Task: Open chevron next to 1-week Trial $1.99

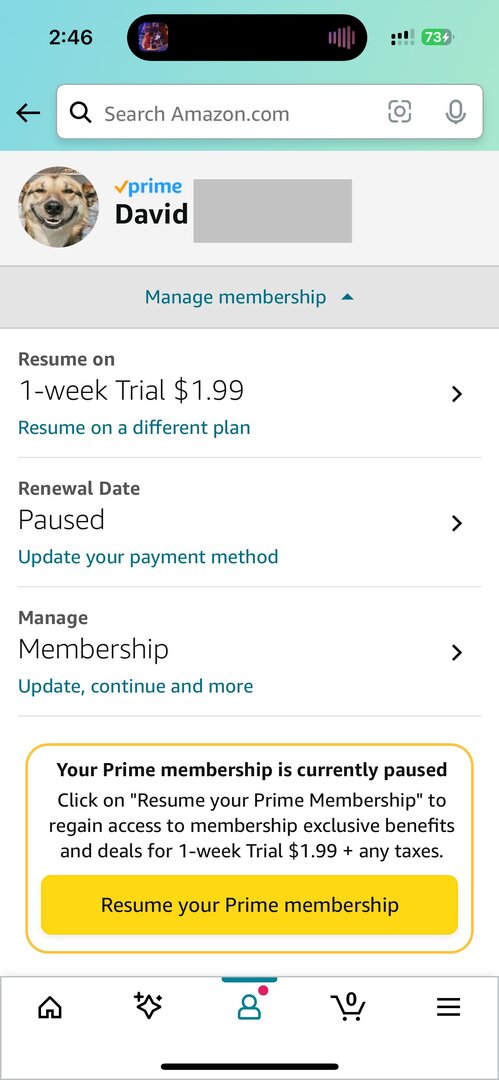Action: (456, 394)
